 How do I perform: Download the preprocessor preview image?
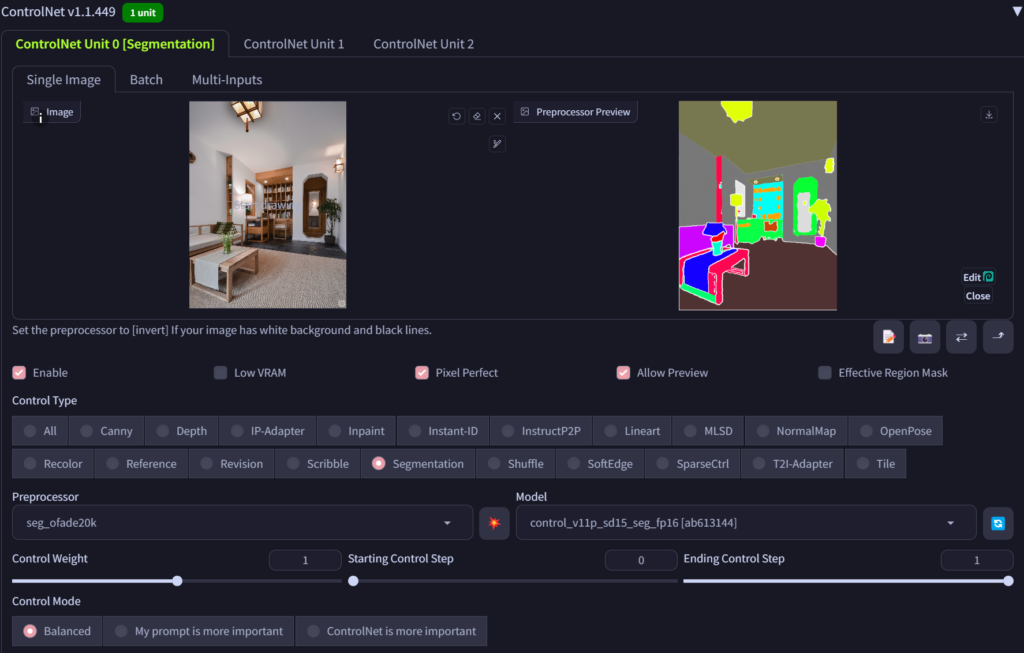click(x=989, y=115)
